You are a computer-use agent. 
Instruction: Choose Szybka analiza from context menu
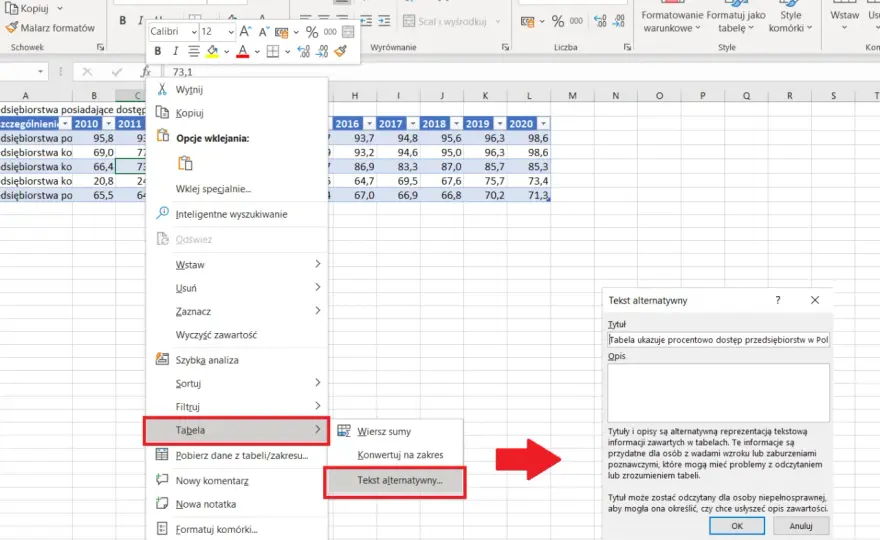(x=237, y=360)
